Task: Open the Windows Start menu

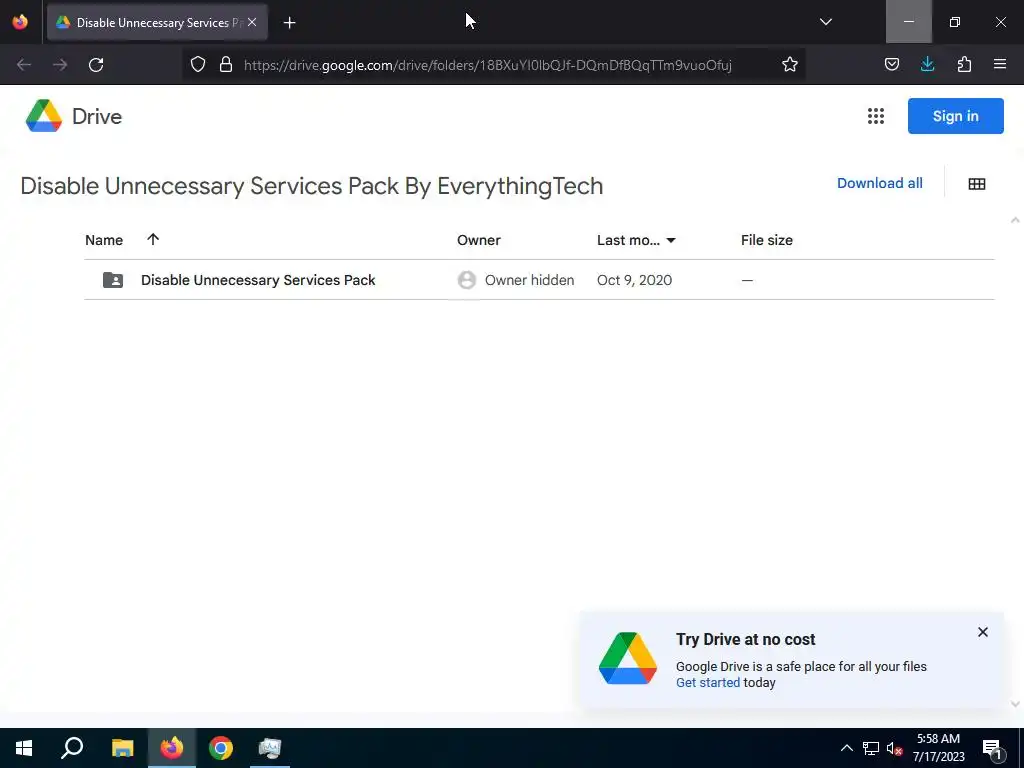Action: point(24,748)
